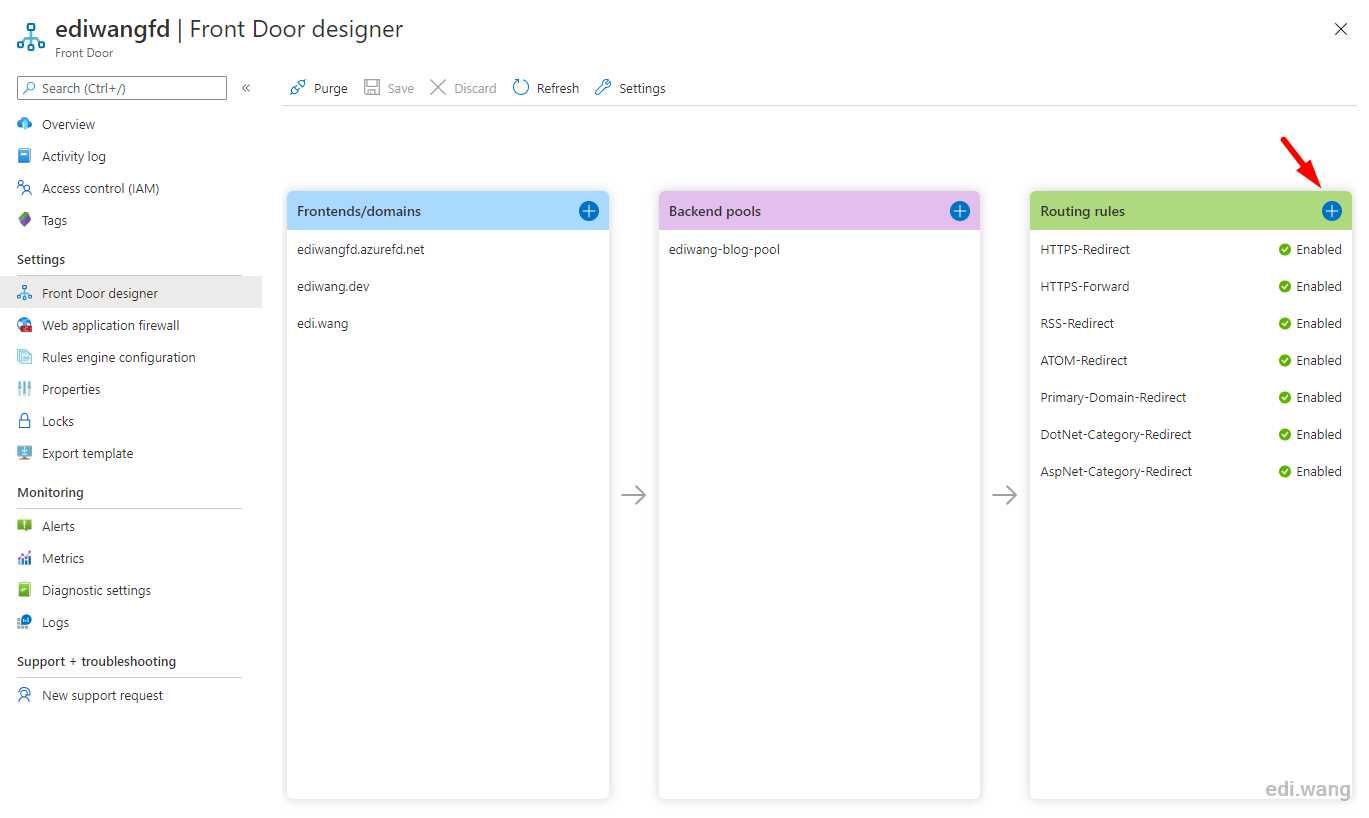Image resolution: width=1369 pixels, height=818 pixels.
Task: Click green check icon beside Primary-Domain-Redirect
Action: (1285, 397)
